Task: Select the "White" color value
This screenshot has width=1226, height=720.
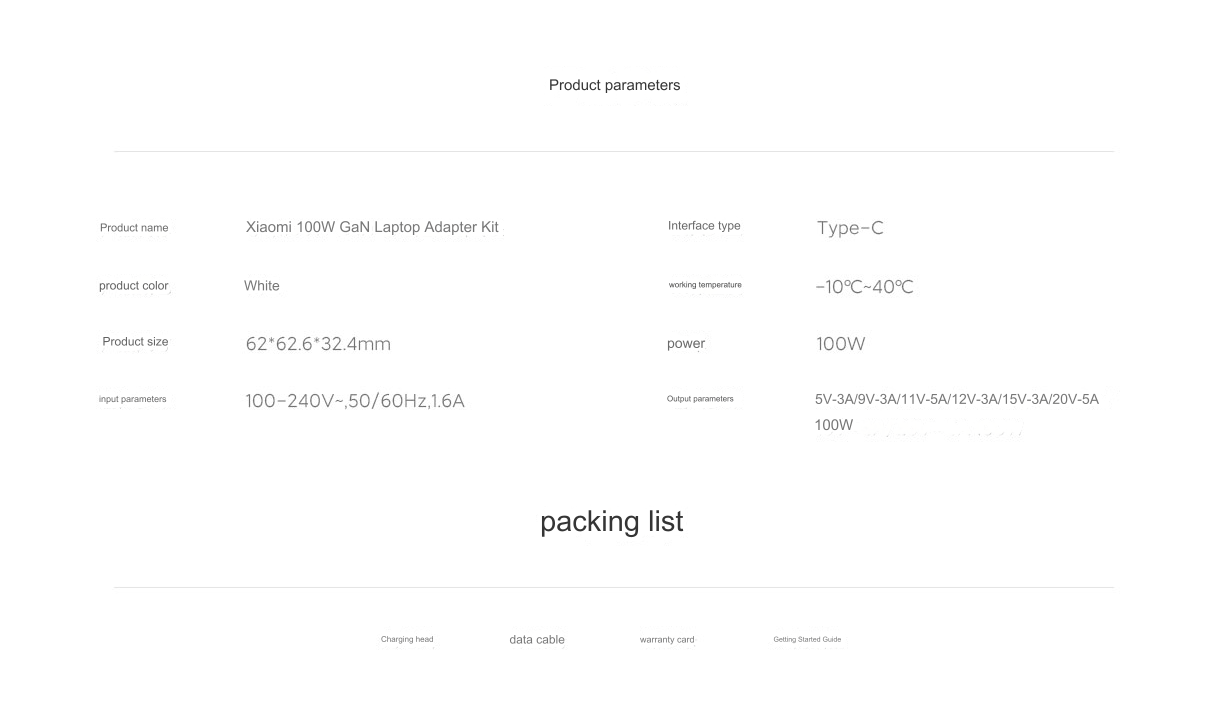Action: coord(262,286)
